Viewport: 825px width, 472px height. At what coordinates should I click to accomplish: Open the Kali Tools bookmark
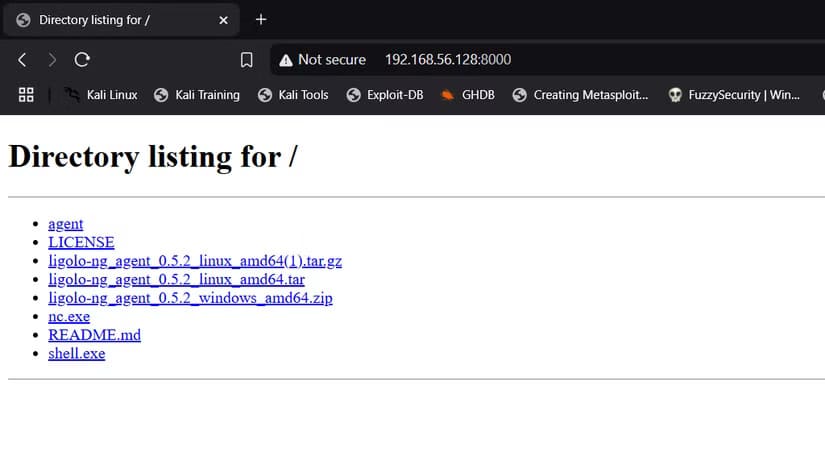(293, 95)
